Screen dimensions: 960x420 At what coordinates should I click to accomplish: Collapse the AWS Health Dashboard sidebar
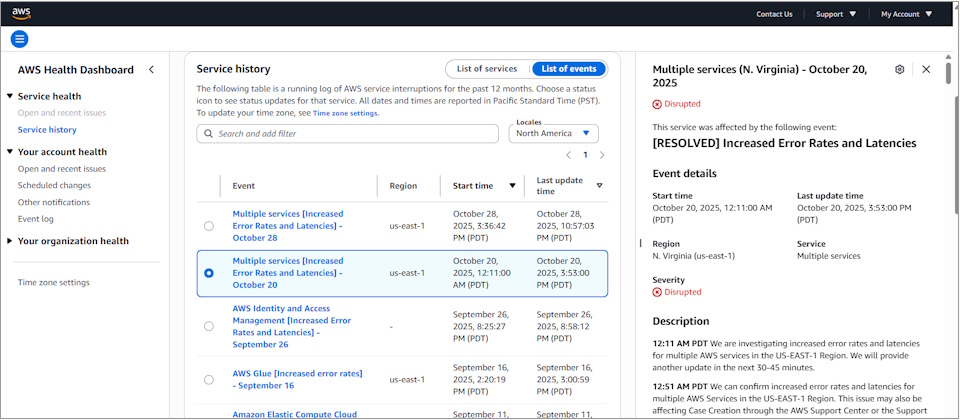click(151, 70)
